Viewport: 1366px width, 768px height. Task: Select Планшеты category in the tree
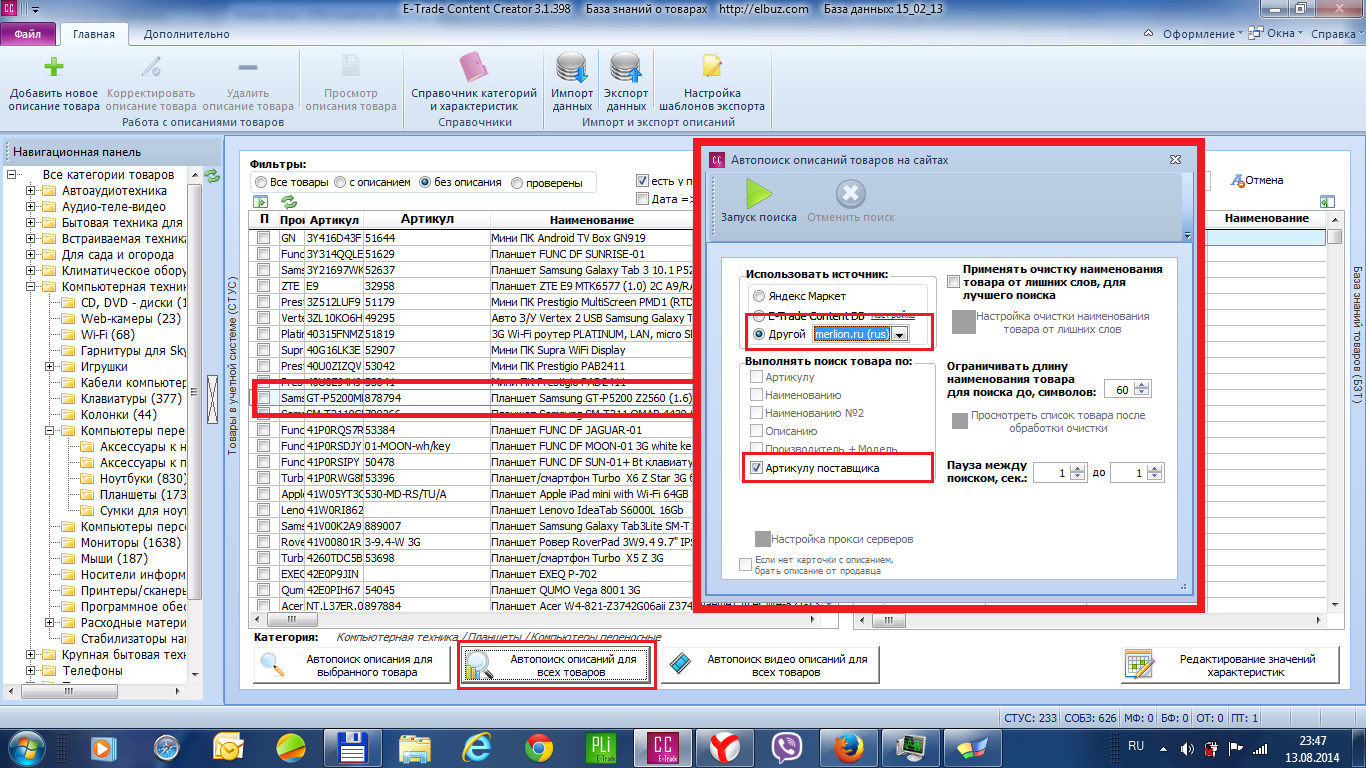click(143, 495)
